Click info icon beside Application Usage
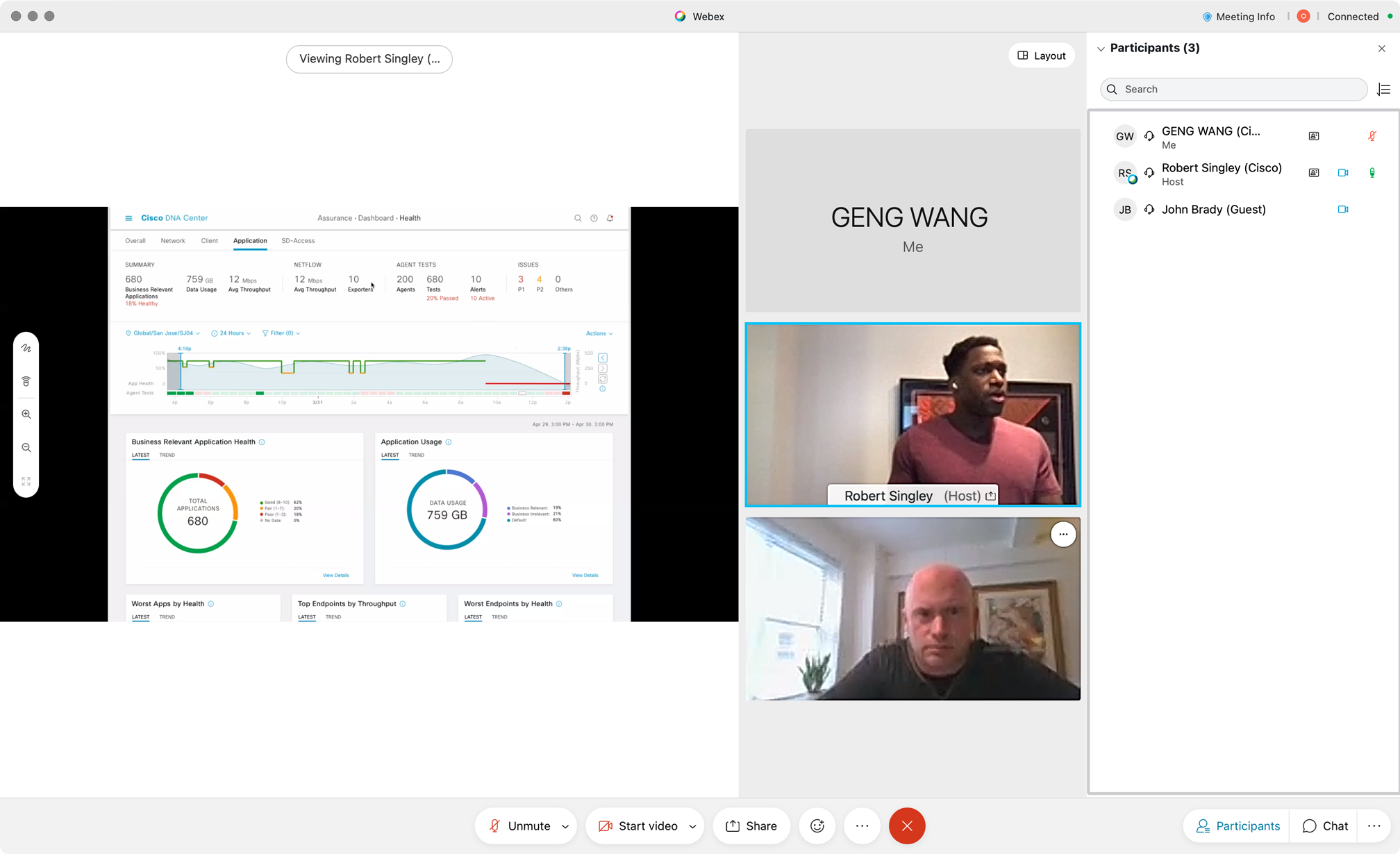This screenshot has height=854, width=1400. 449,442
